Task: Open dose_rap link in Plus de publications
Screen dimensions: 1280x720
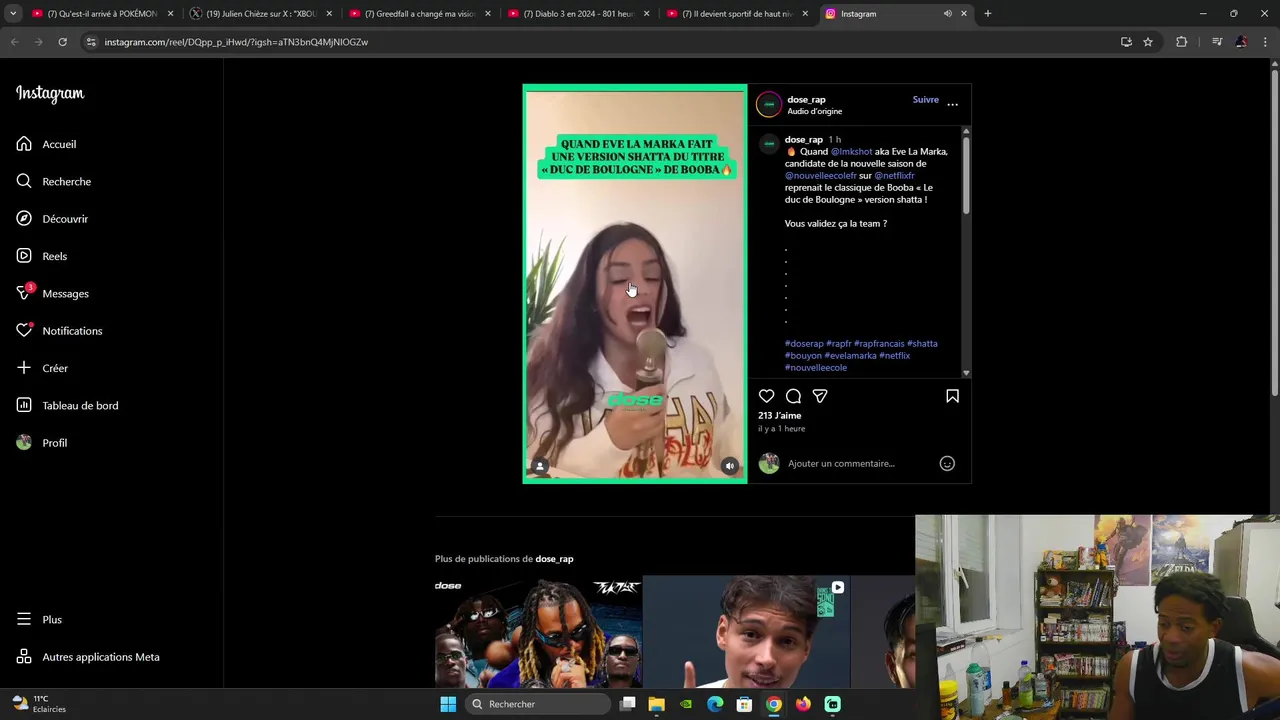Action: [554, 559]
